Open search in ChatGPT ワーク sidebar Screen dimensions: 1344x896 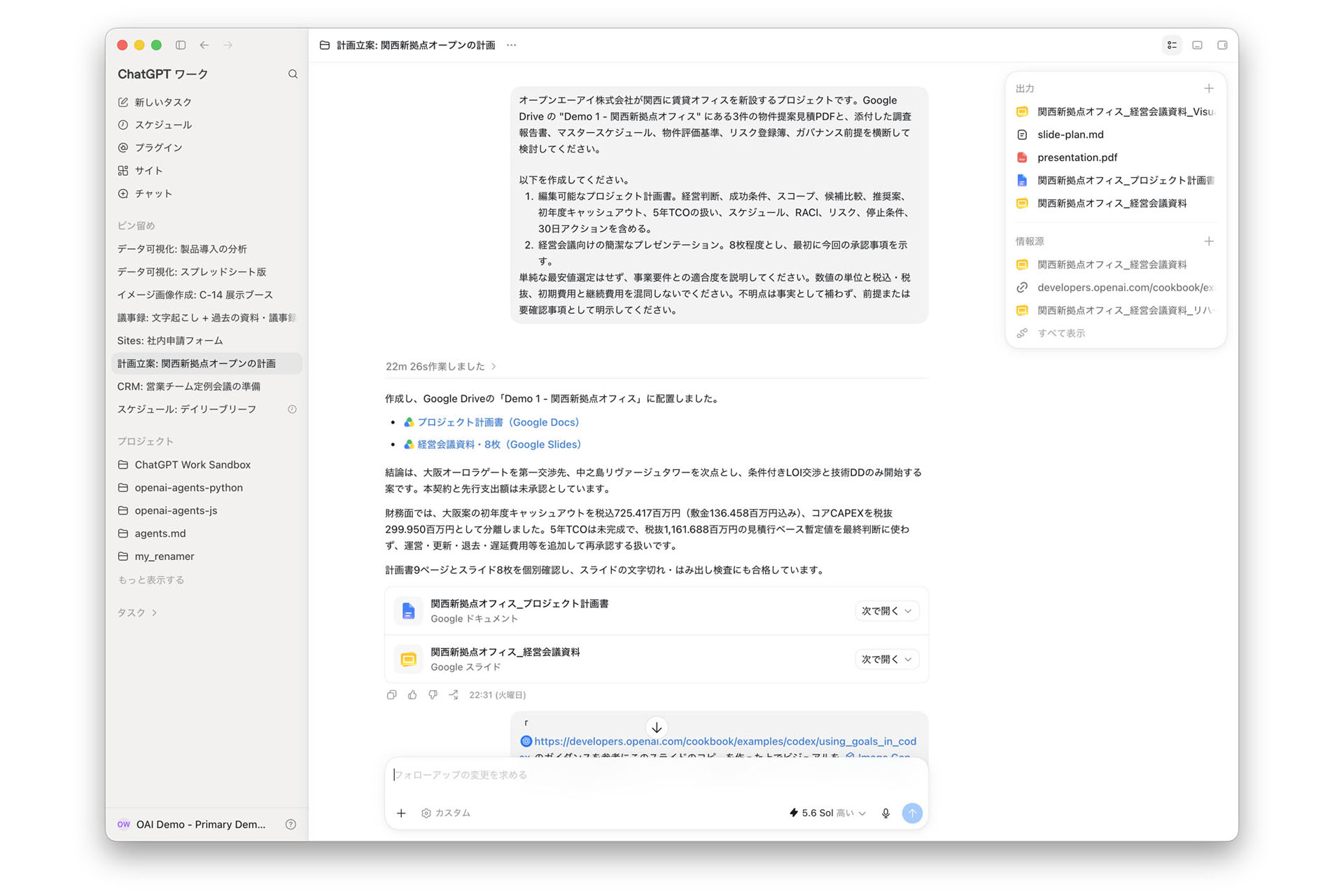[x=293, y=74]
